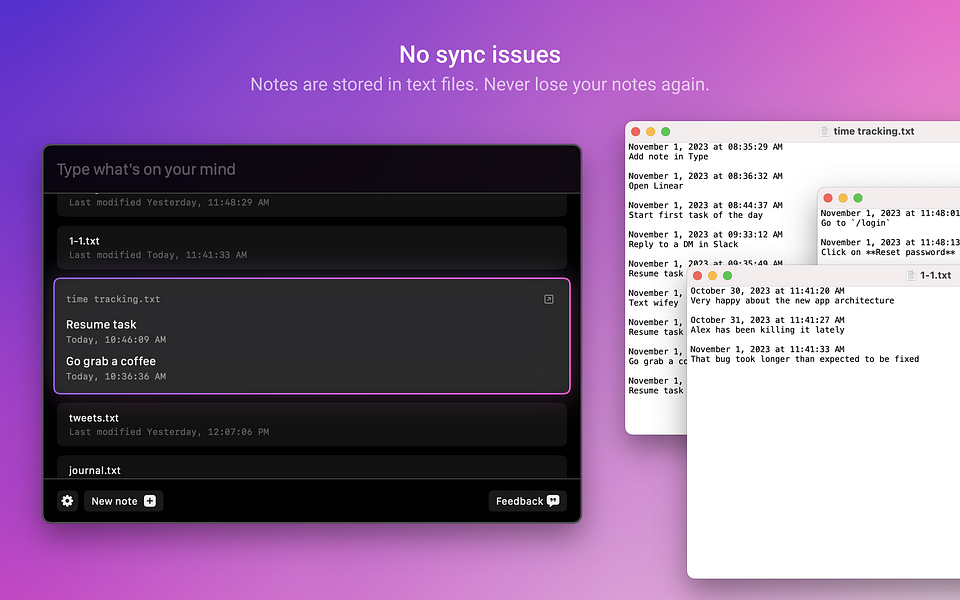Zoom the 1-1.txt editor window

727,276
